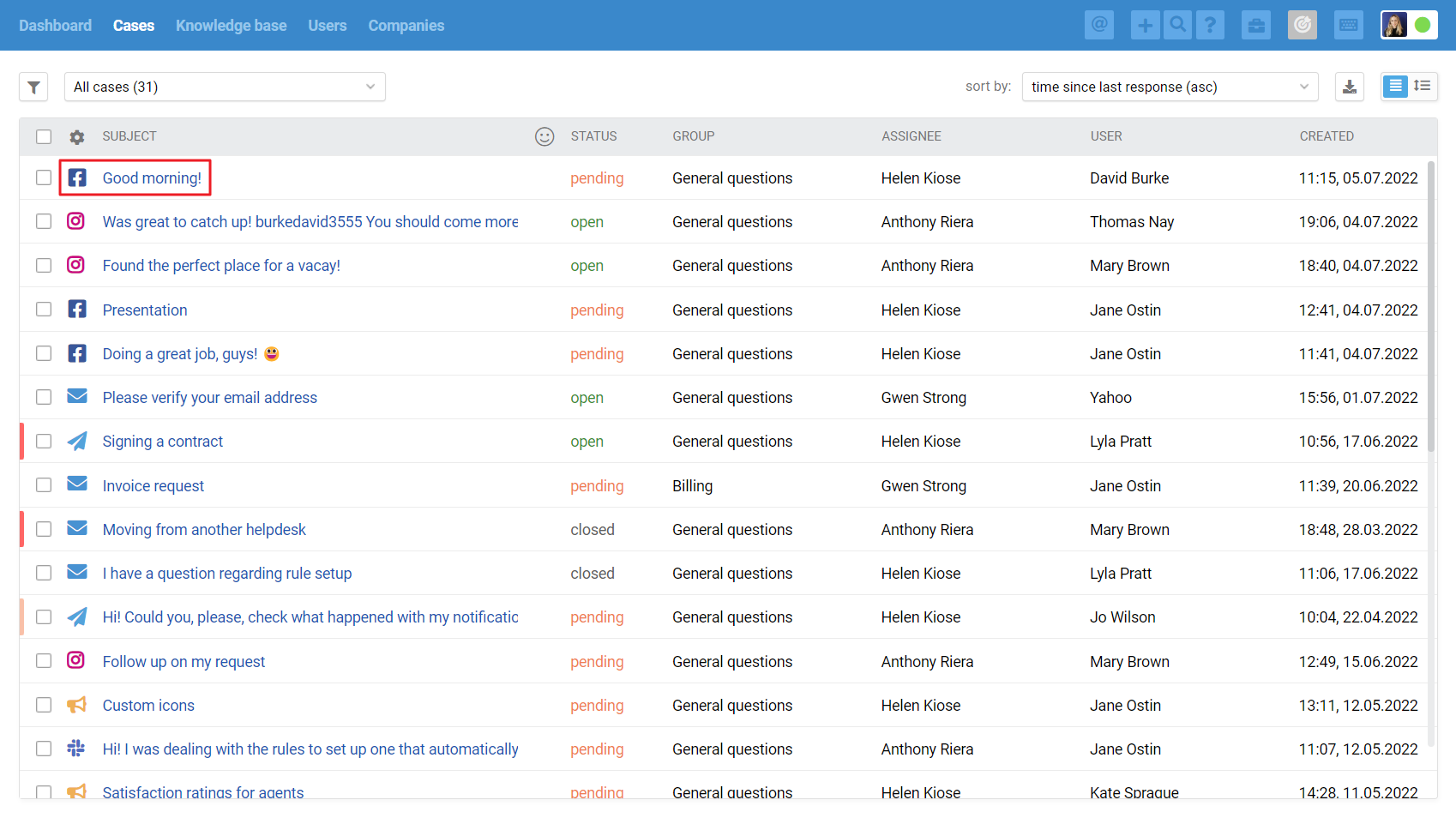Open the search magnifier in top bar

point(1177,25)
